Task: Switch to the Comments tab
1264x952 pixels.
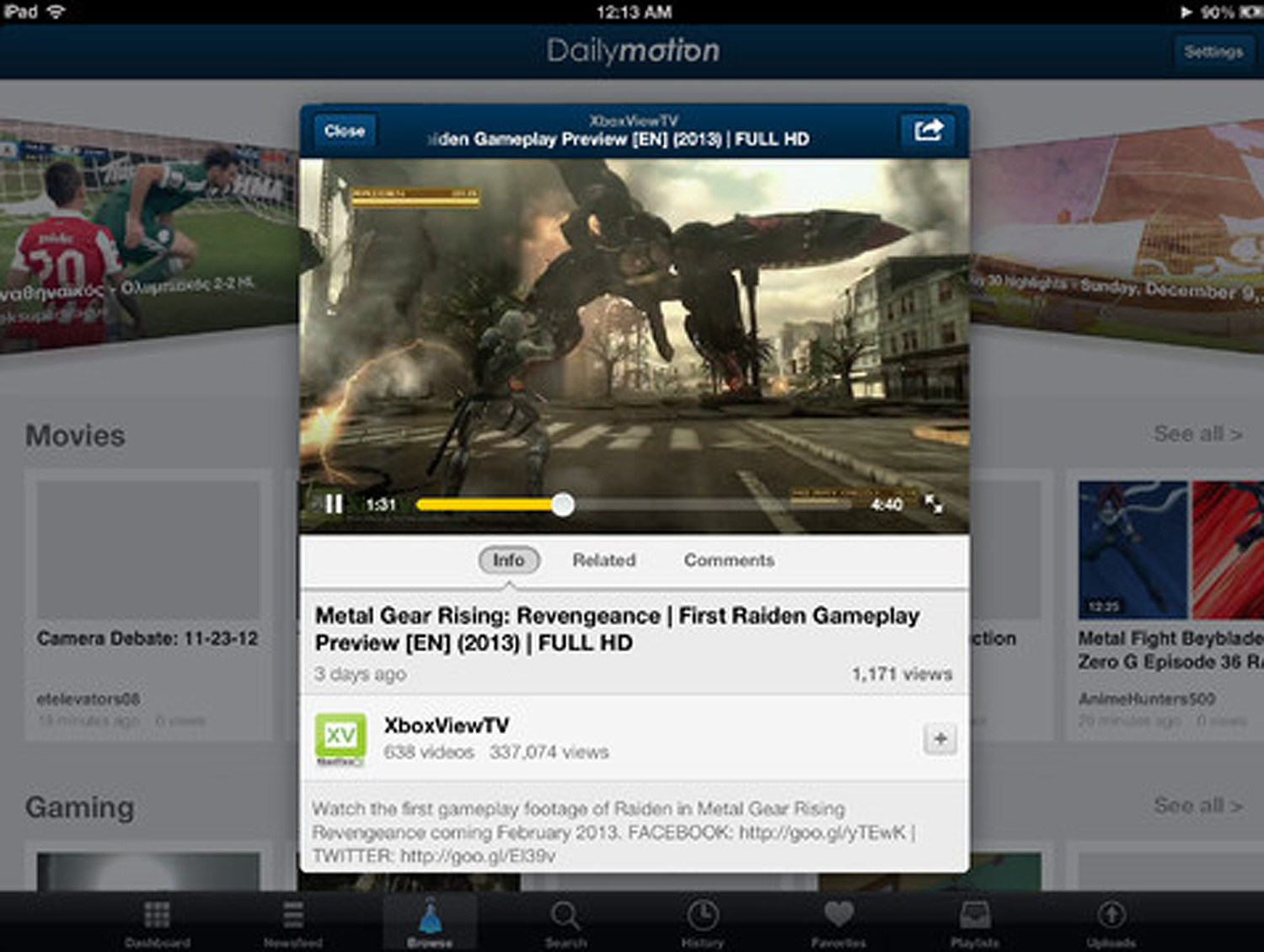Action: [729, 560]
